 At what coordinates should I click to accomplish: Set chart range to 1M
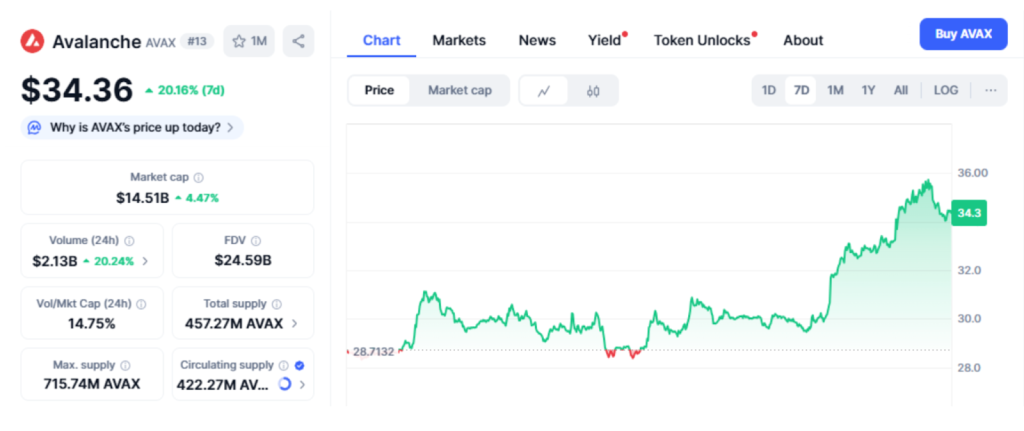pyautogui.click(x=835, y=90)
